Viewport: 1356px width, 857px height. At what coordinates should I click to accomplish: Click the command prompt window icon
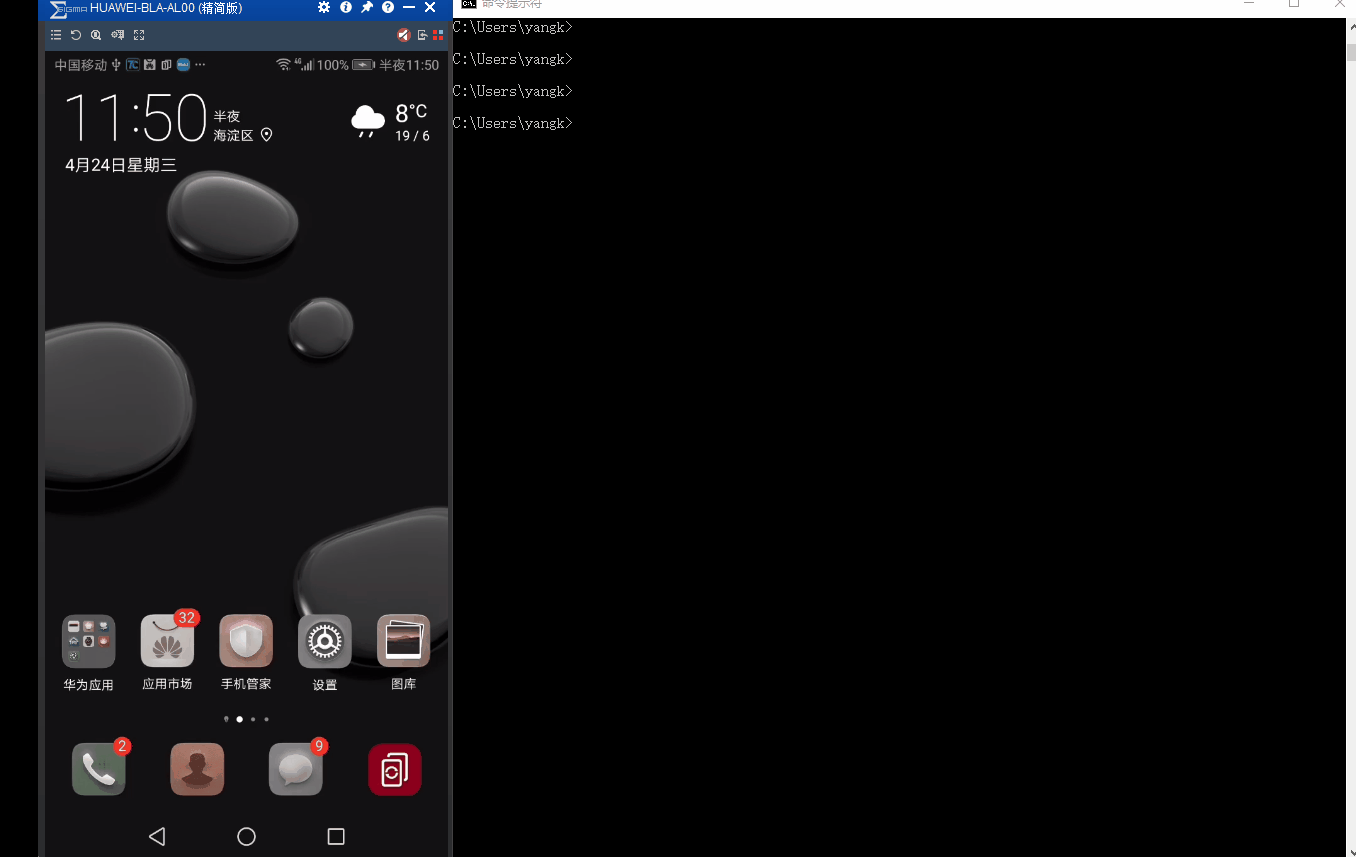[468, 4]
